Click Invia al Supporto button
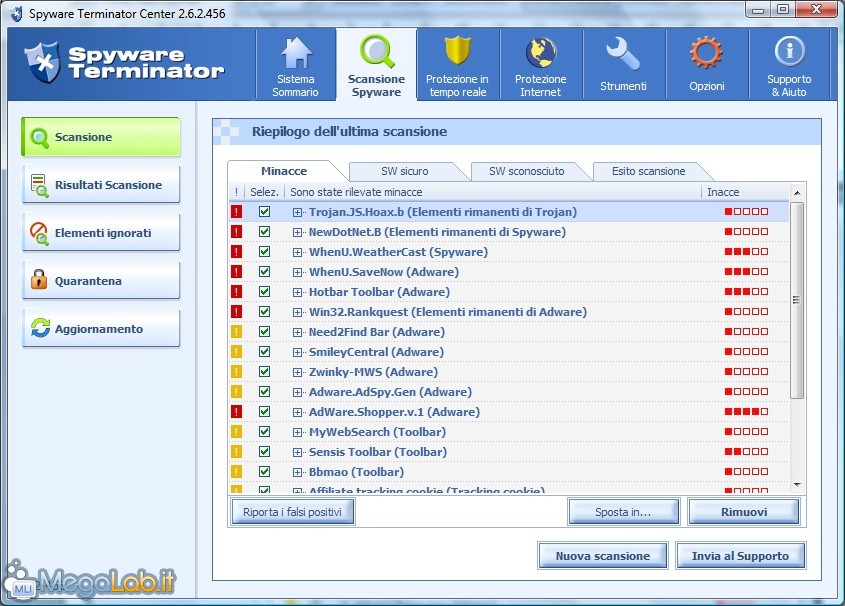845x606 pixels. coord(740,555)
